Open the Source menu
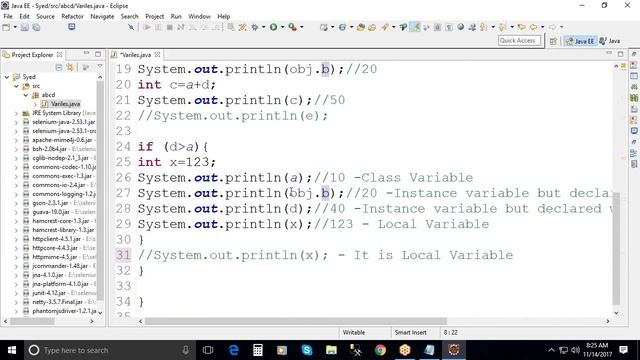Screen dimensions: 640x360 pos(45,16)
